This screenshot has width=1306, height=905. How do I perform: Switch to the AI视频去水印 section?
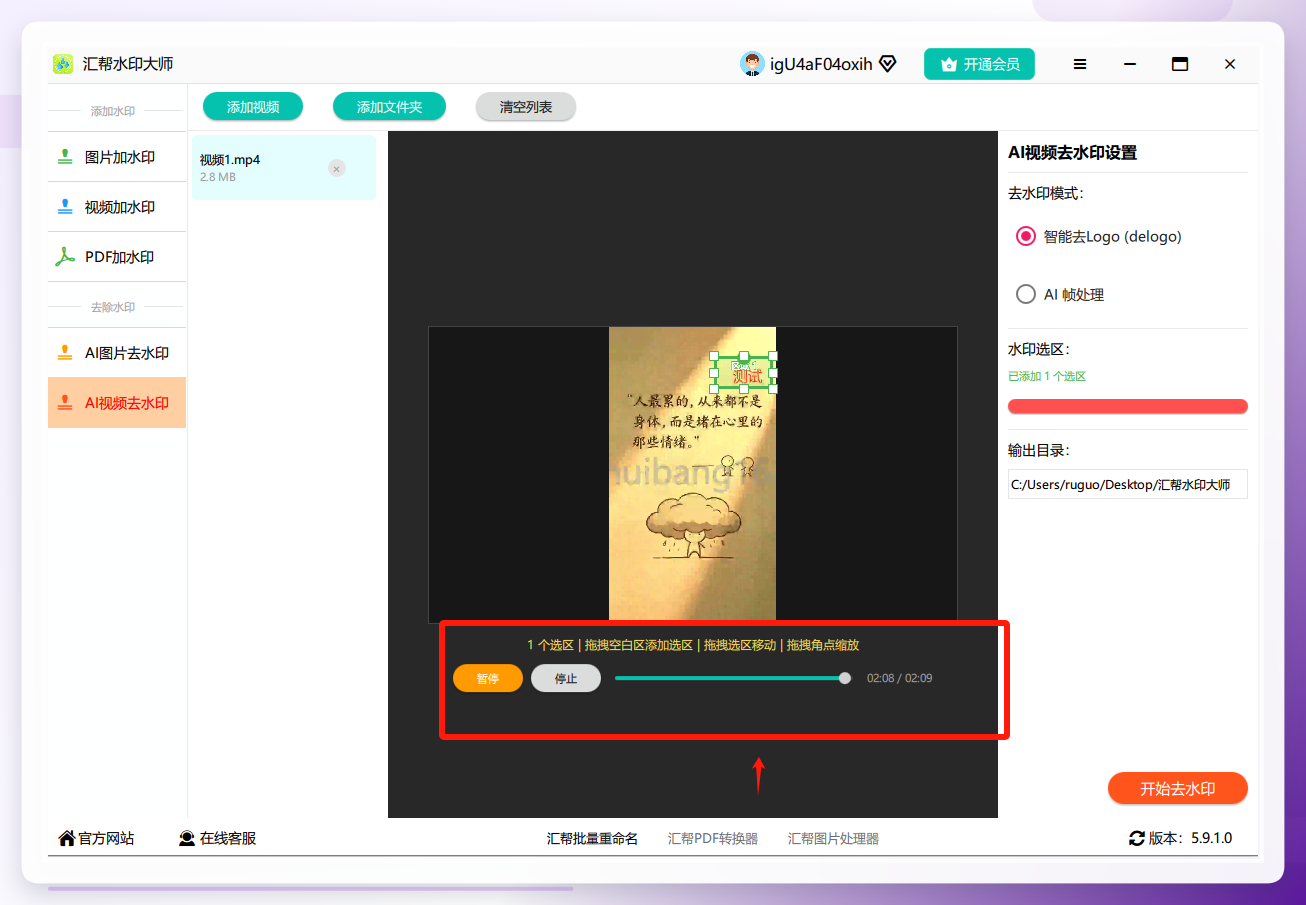tap(117, 403)
